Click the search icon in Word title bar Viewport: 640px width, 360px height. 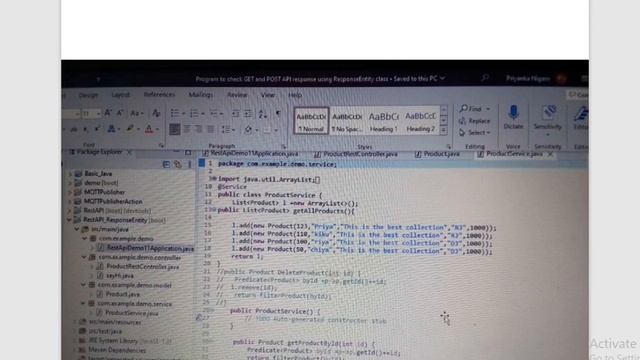(x=485, y=78)
